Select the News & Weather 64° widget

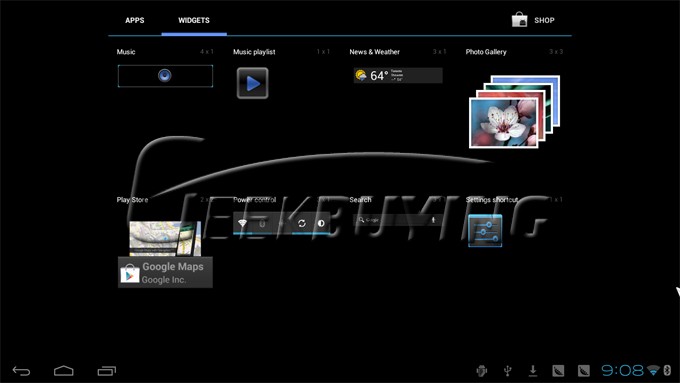(x=398, y=75)
